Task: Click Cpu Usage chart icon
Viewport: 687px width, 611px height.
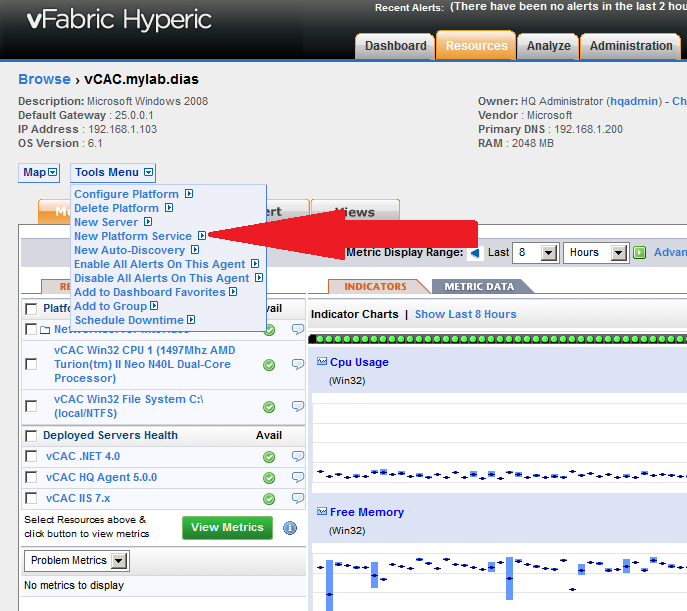Action: (x=322, y=361)
